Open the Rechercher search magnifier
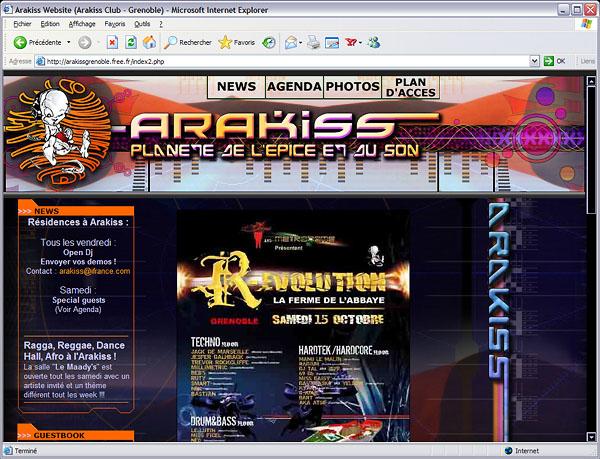Image resolution: width=600 pixels, height=459 pixels. [x=170, y=42]
